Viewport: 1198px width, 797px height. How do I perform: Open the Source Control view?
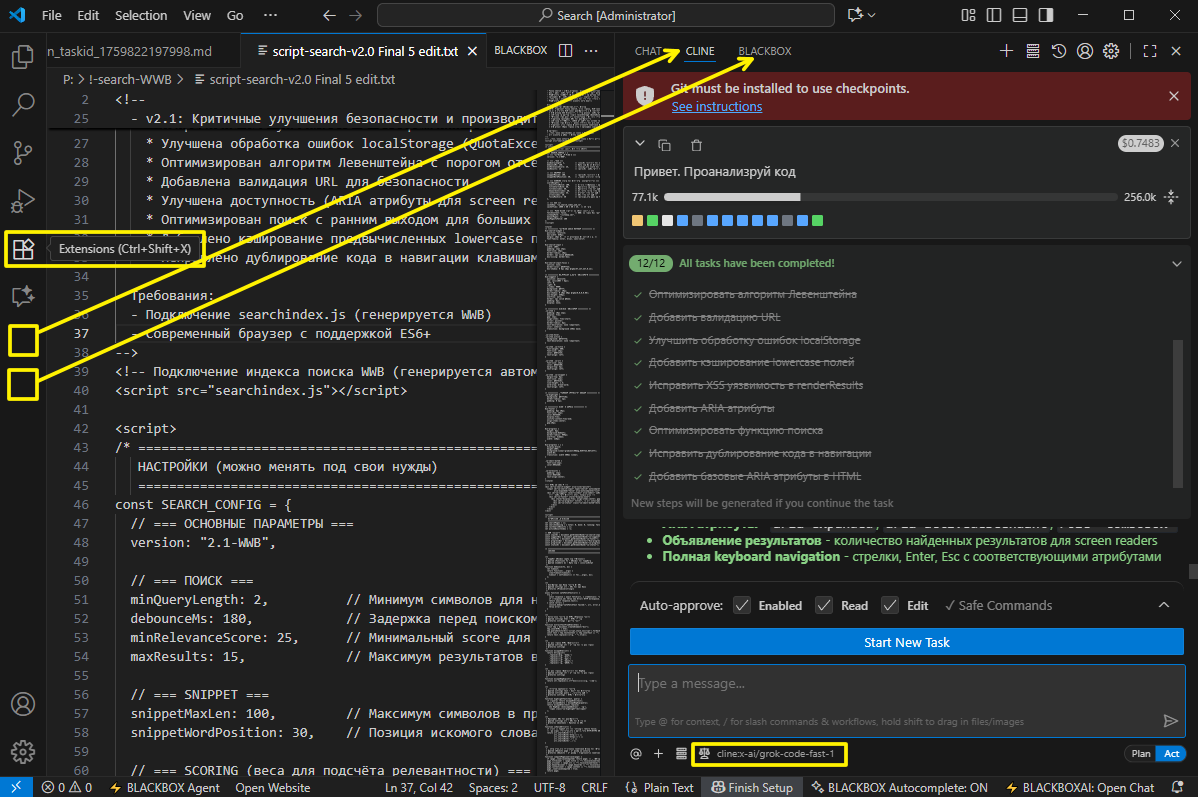23,153
